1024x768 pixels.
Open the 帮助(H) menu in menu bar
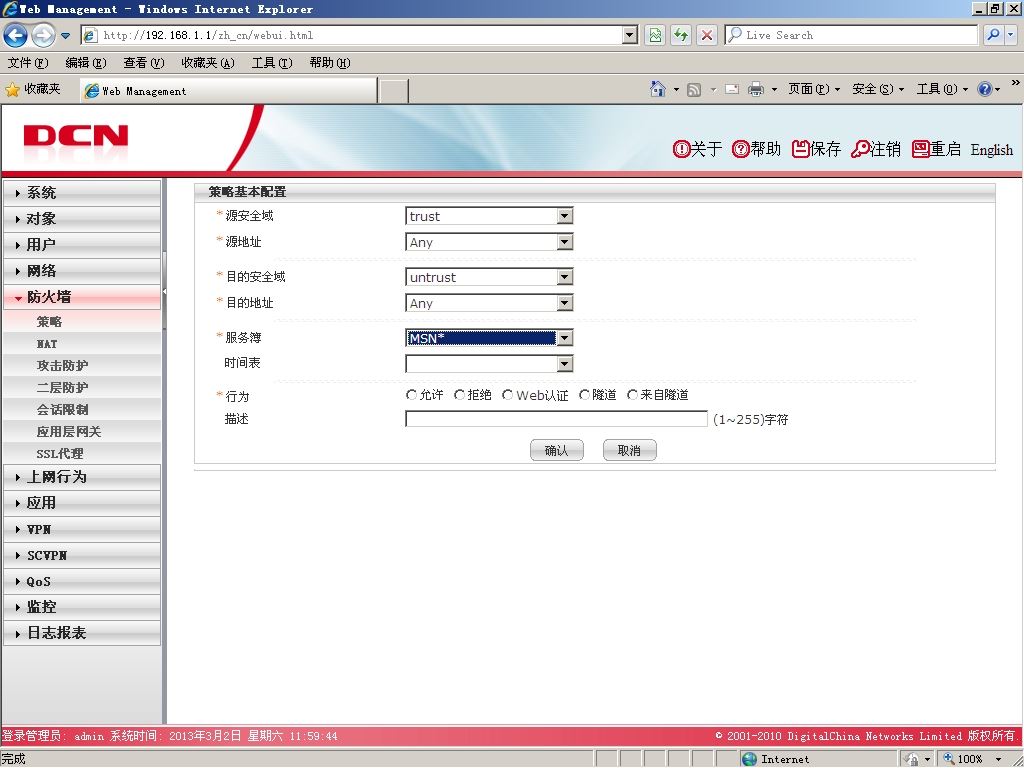coord(330,63)
